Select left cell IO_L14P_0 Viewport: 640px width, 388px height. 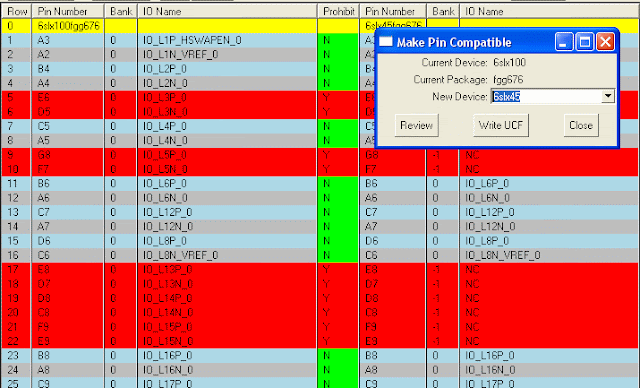coord(227,298)
